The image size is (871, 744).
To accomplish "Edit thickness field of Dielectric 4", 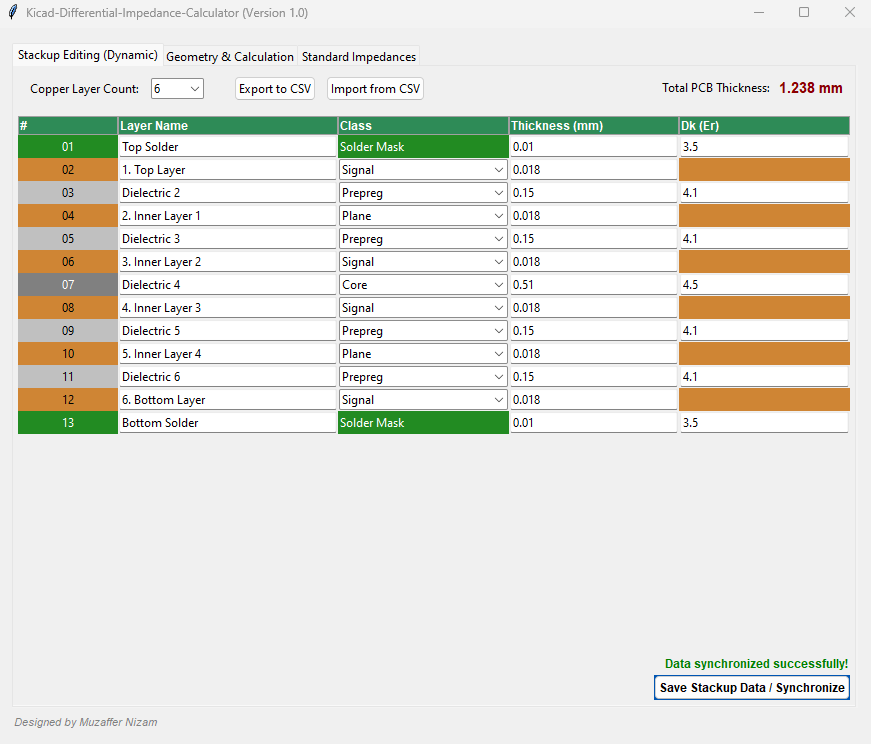I will point(593,285).
